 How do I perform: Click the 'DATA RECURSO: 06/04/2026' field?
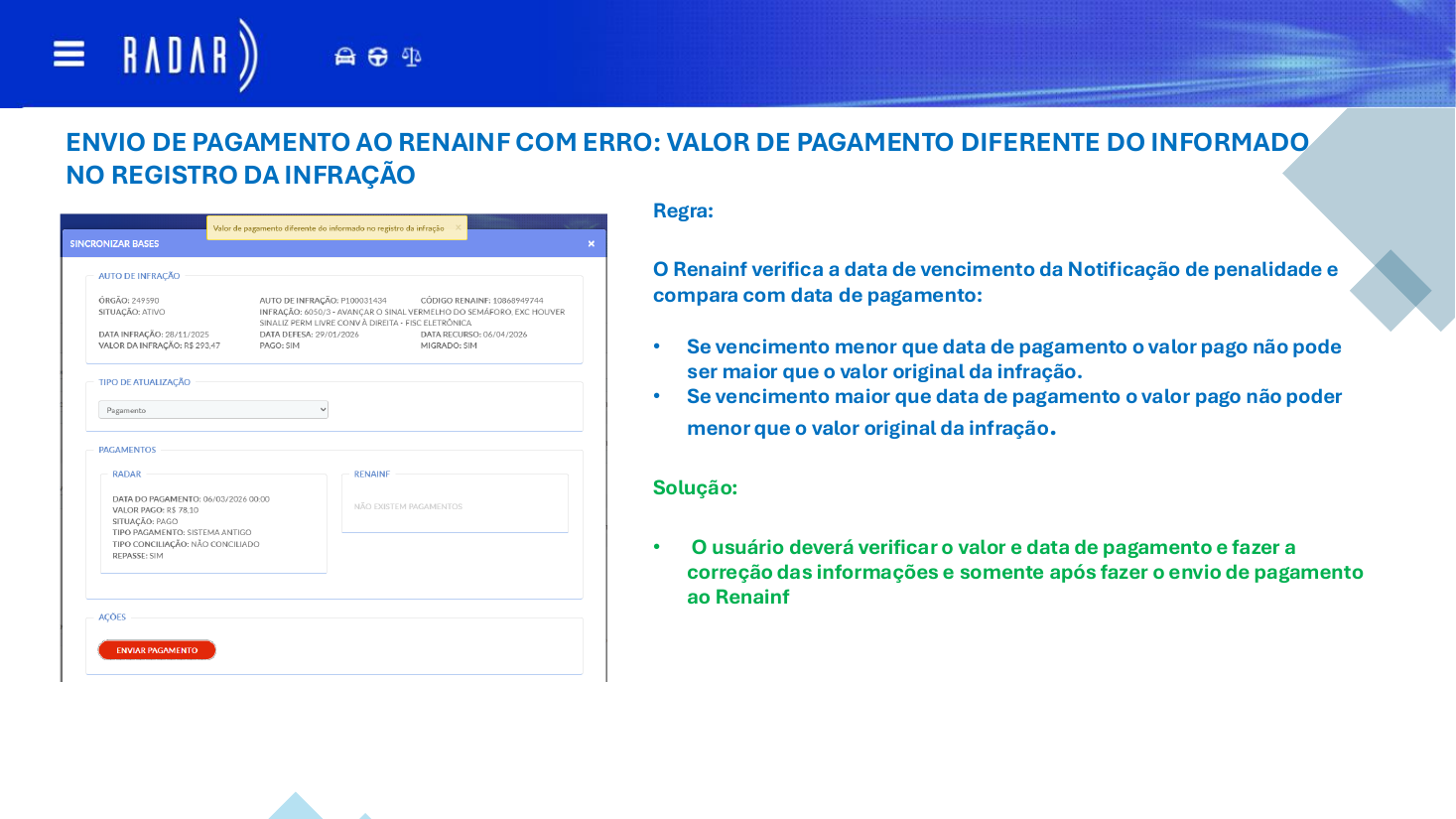tap(473, 335)
